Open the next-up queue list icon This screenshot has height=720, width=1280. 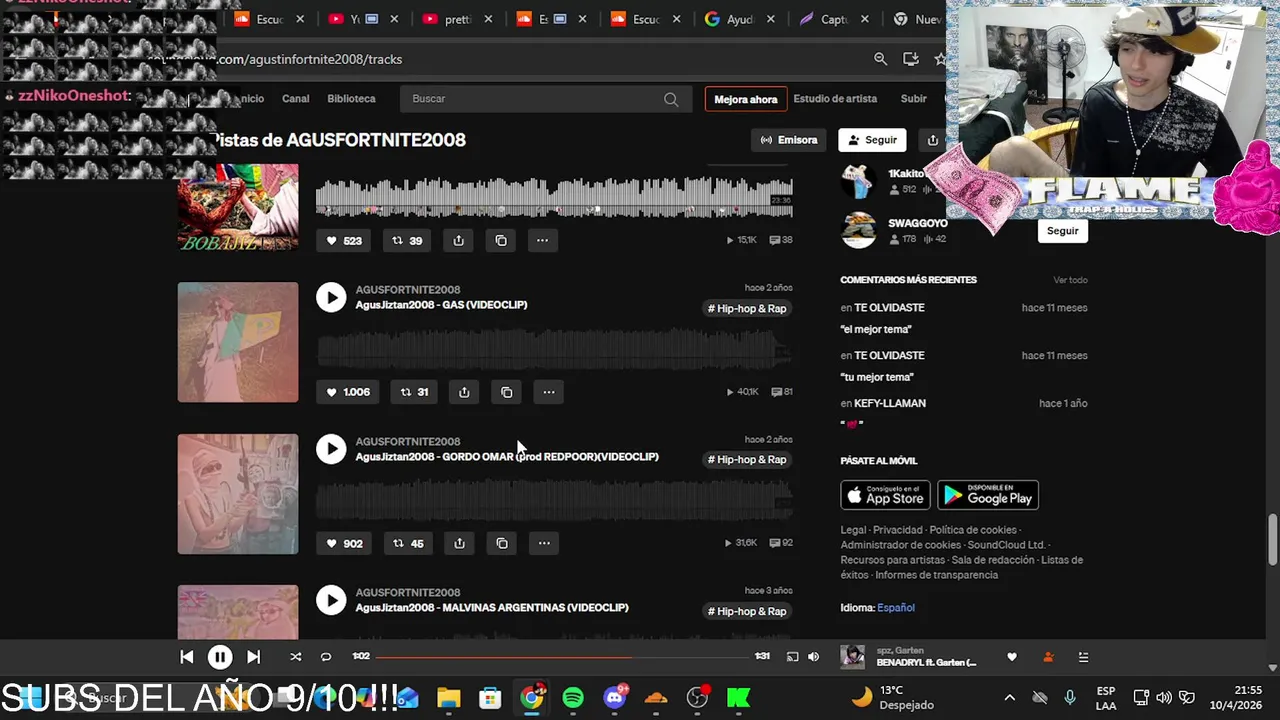(1083, 657)
